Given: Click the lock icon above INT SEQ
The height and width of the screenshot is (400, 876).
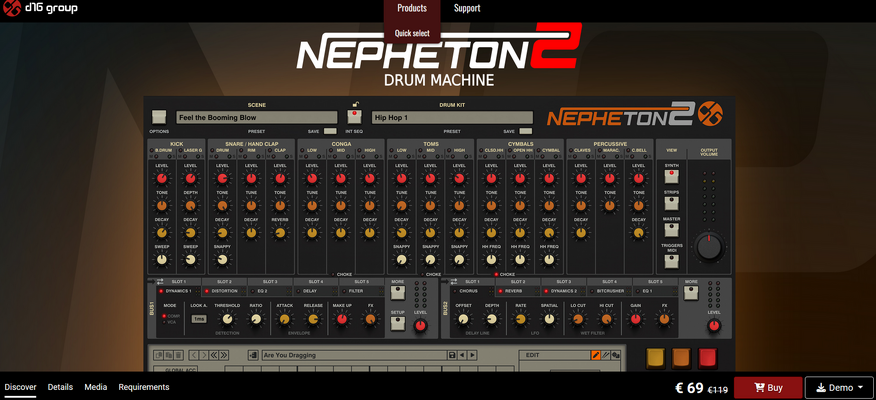Looking at the screenshot, I should pos(354,104).
